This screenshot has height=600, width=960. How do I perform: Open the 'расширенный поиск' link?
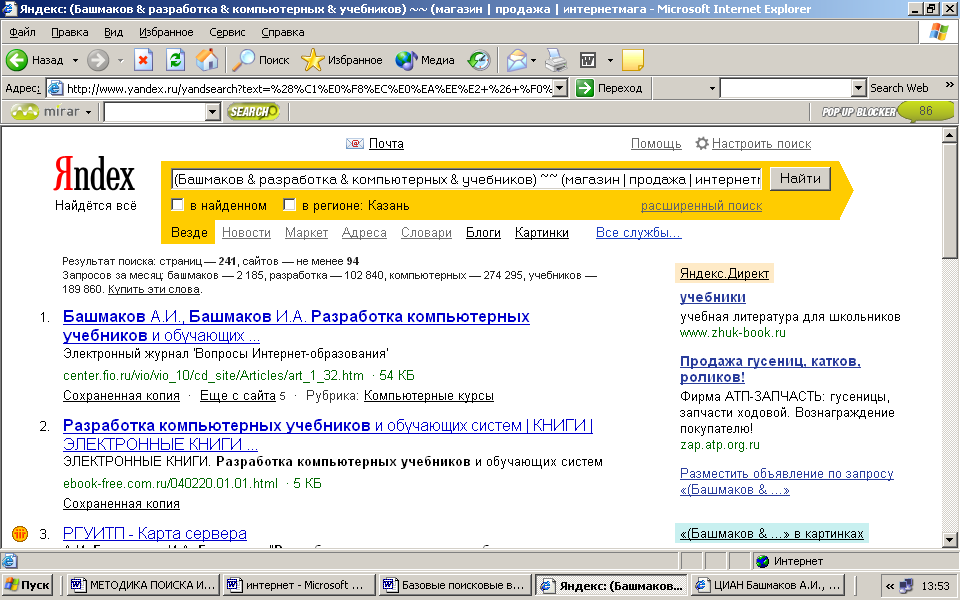point(702,206)
